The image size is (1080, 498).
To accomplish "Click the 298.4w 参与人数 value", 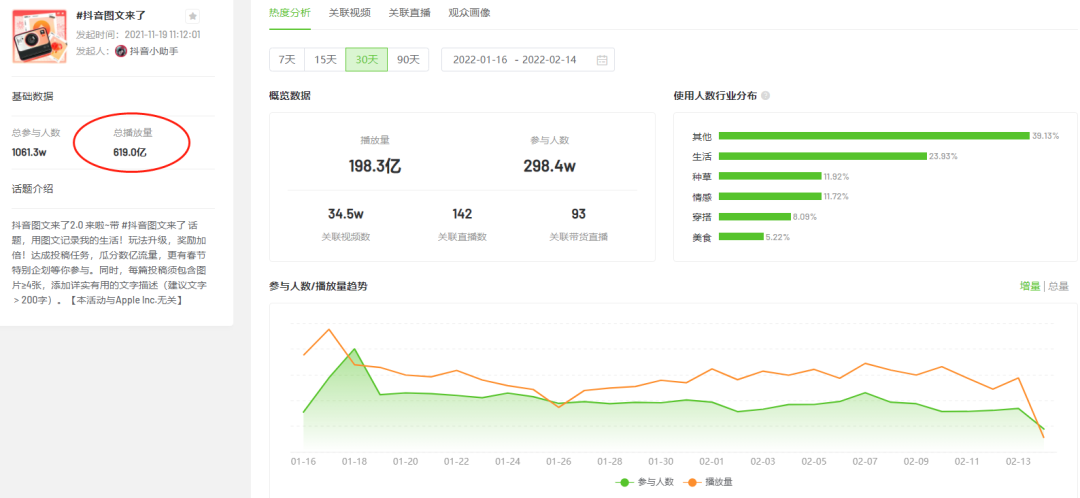I will (x=549, y=165).
